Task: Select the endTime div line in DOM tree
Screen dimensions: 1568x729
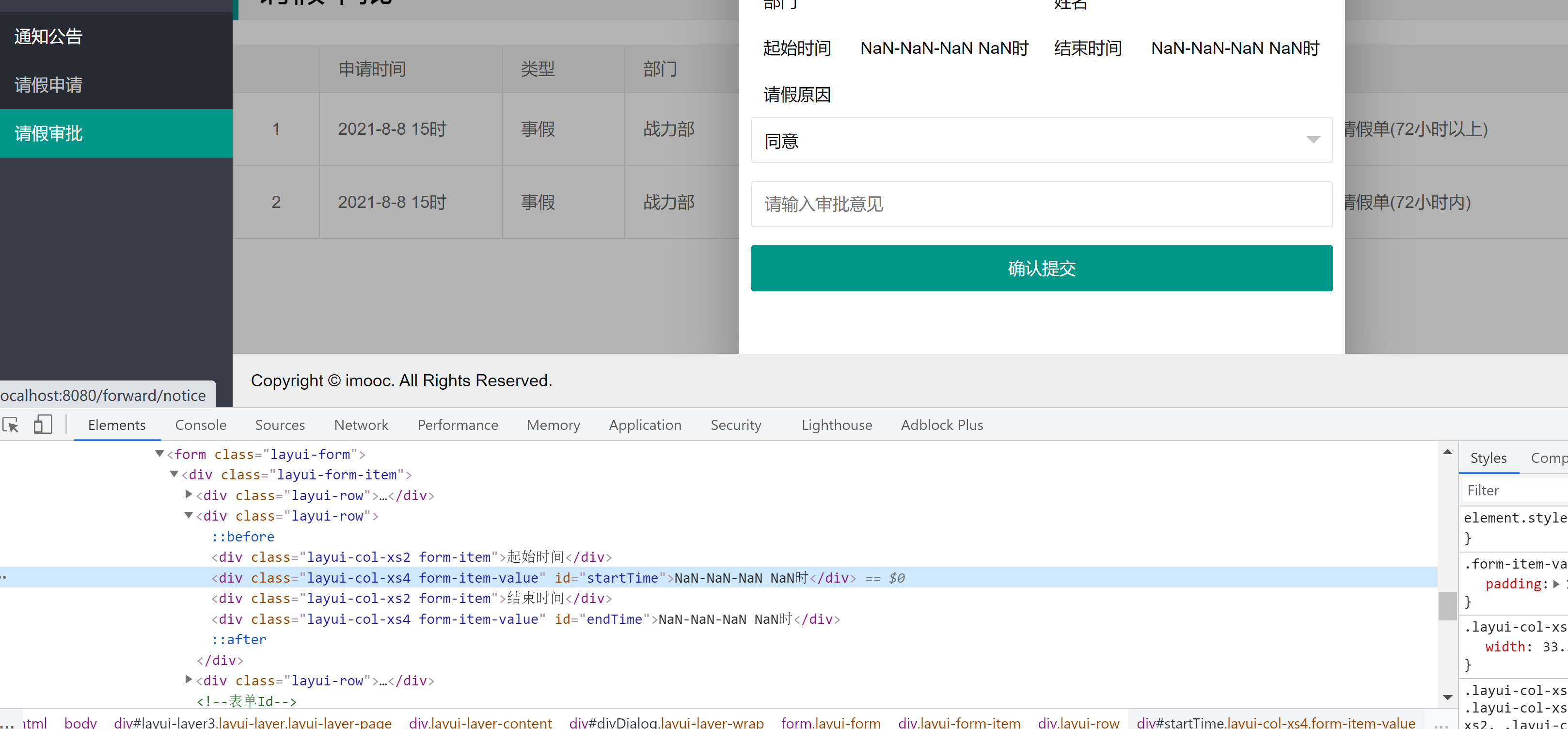Action: pos(525,619)
